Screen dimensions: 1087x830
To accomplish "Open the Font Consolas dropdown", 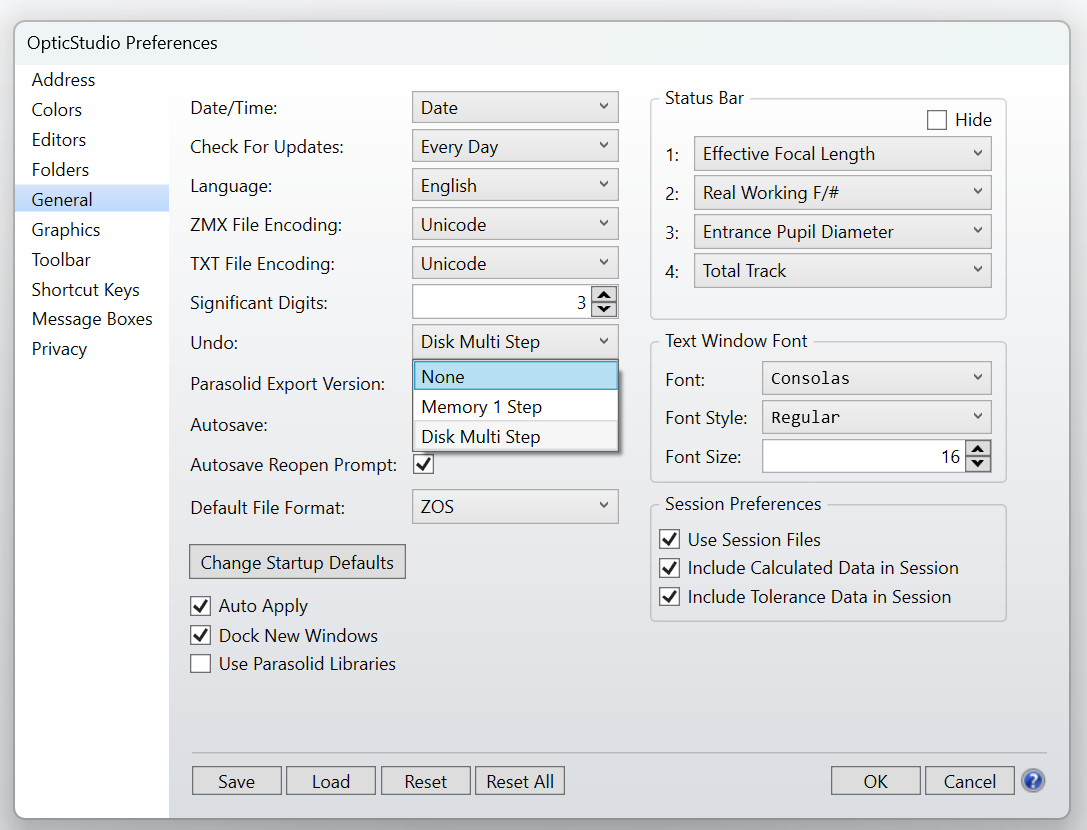I will click(x=876, y=378).
